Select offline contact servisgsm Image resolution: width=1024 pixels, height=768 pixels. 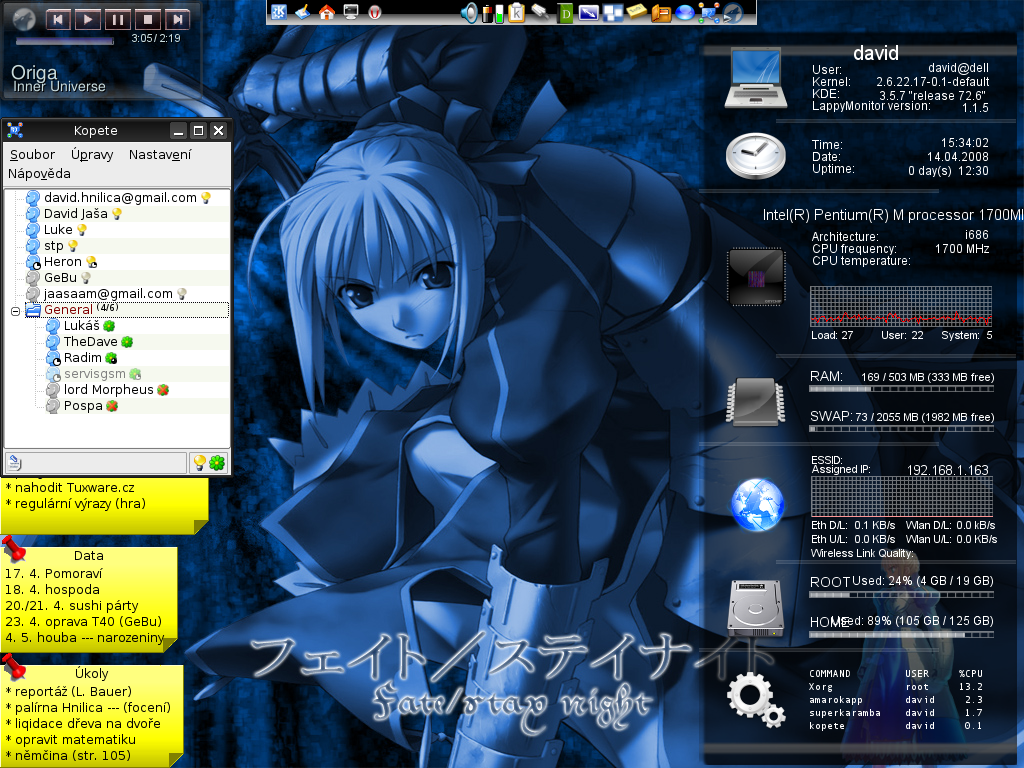tap(94, 374)
